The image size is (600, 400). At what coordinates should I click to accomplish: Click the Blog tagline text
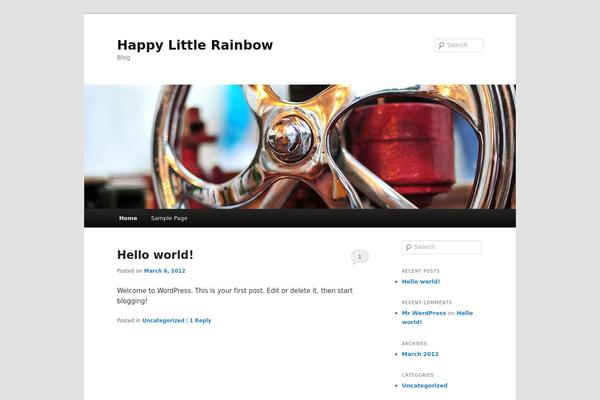click(124, 58)
